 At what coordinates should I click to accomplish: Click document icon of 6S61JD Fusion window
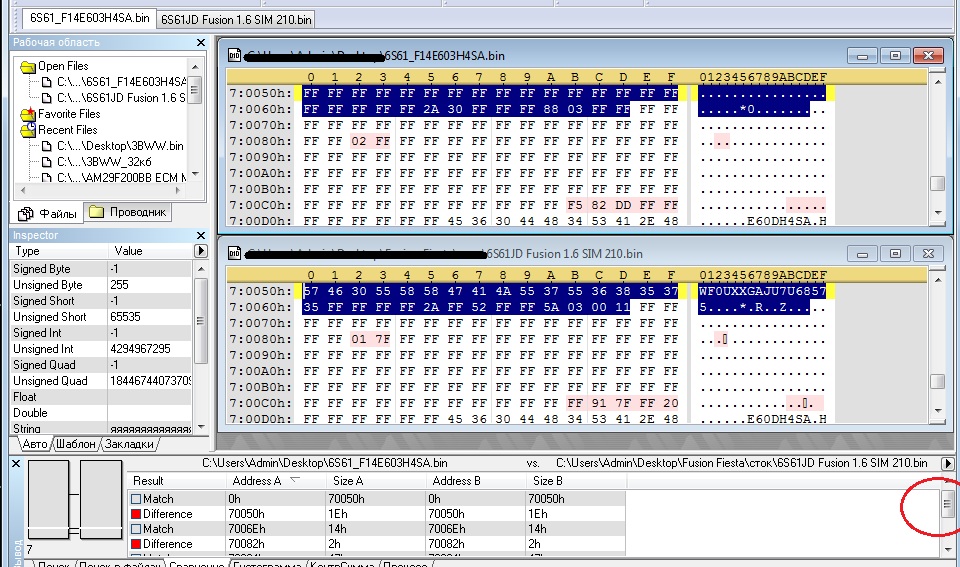(x=234, y=253)
